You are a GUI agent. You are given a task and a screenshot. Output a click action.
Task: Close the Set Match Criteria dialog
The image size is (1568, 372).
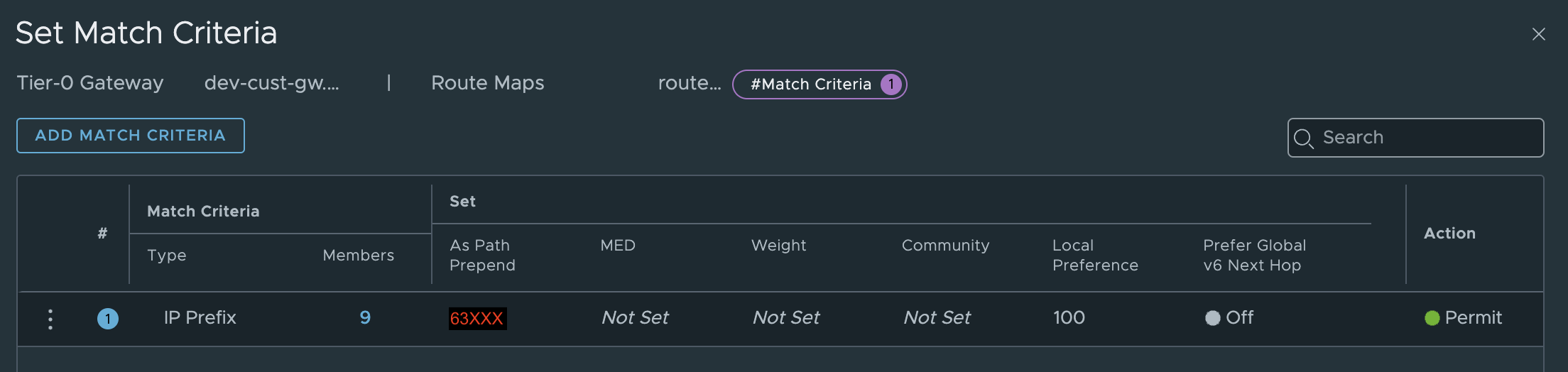point(1538,34)
